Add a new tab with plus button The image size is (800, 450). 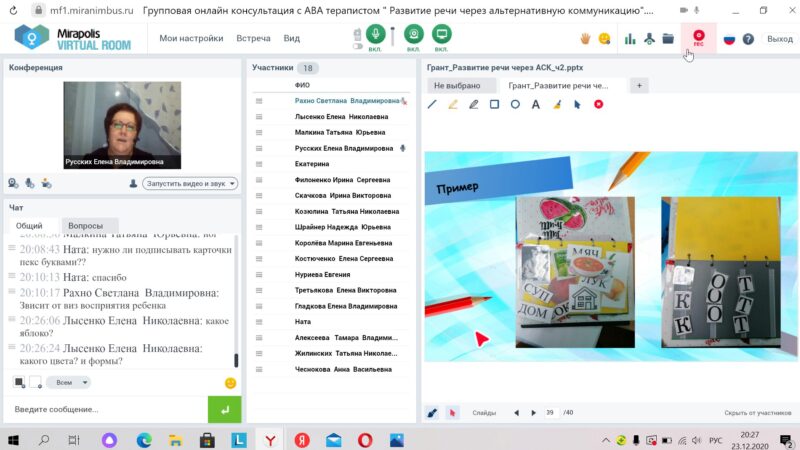(639, 86)
